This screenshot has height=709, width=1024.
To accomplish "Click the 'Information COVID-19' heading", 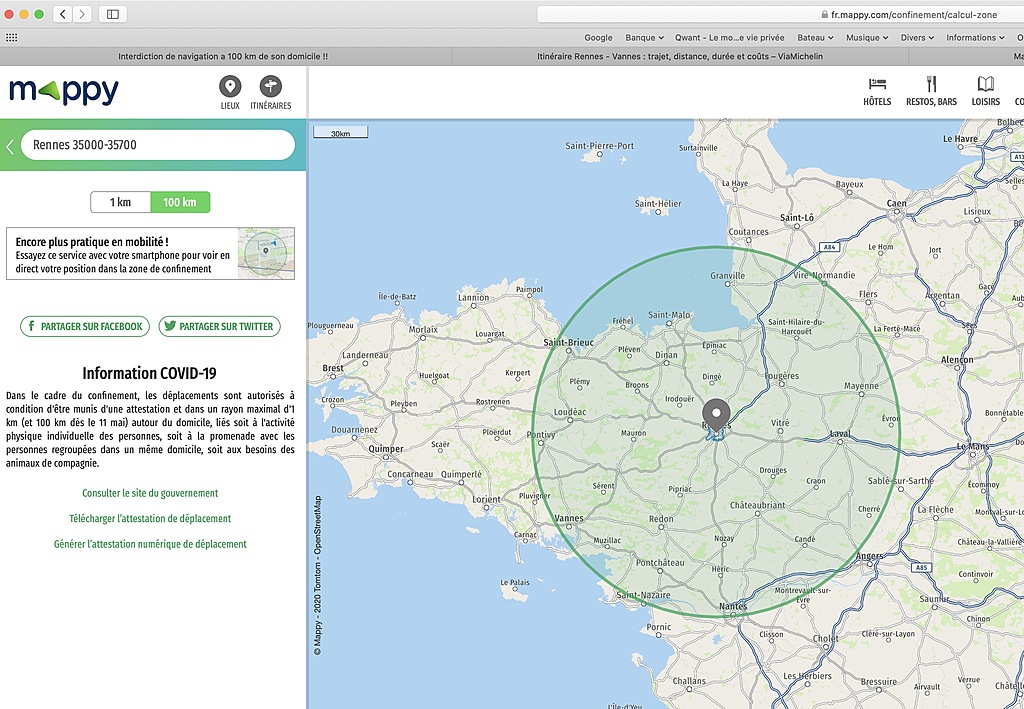I will (149, 373).
